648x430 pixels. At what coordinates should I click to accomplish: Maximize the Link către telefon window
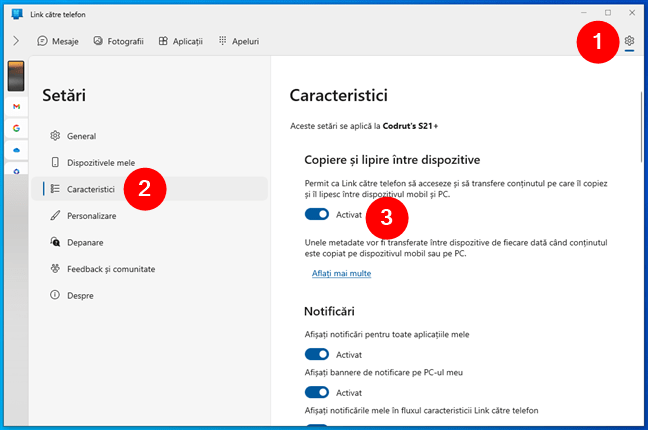pyautogui.click(x=608, y=13)
